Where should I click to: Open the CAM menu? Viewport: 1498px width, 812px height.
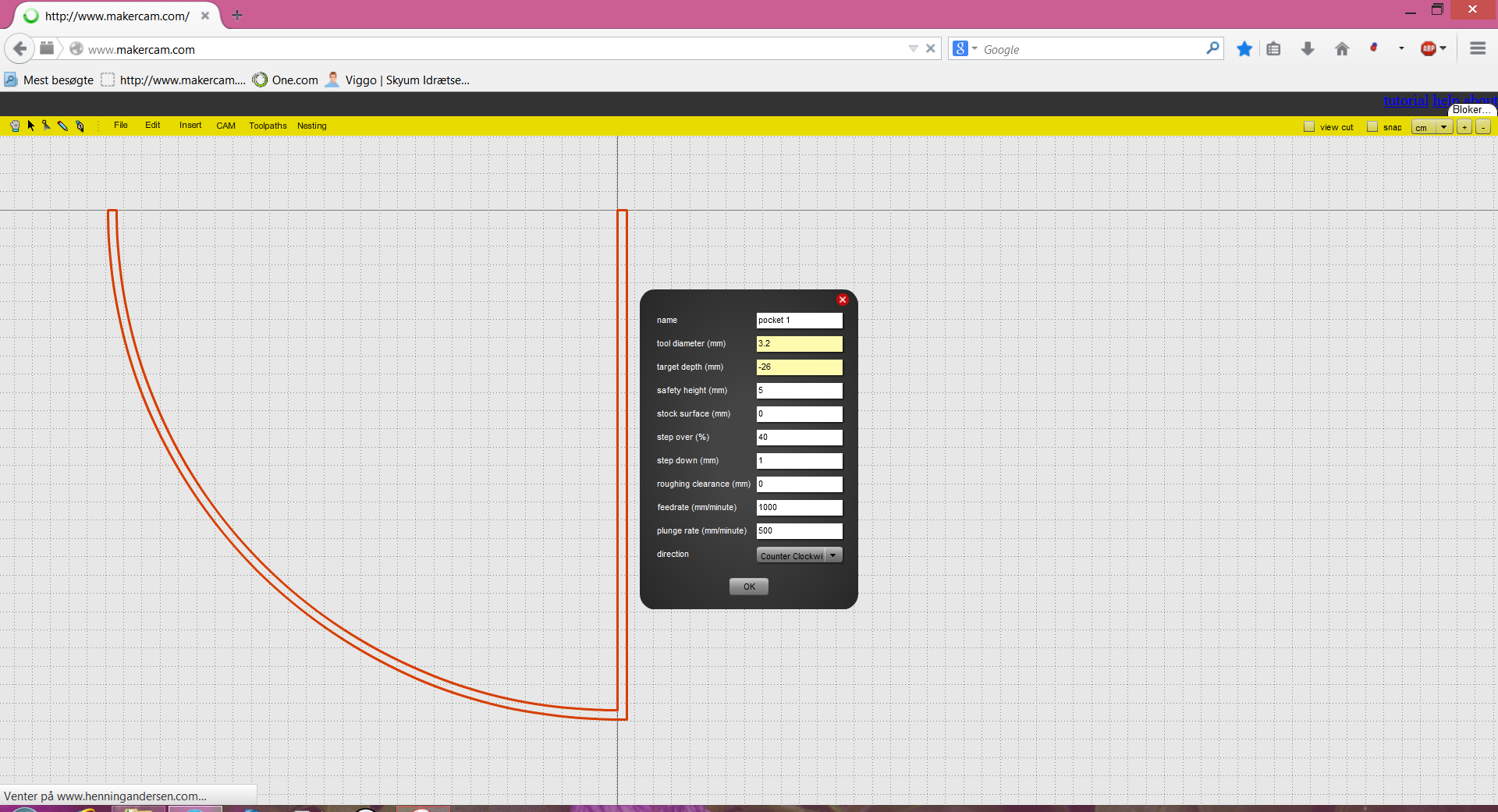tap(225, 126)
